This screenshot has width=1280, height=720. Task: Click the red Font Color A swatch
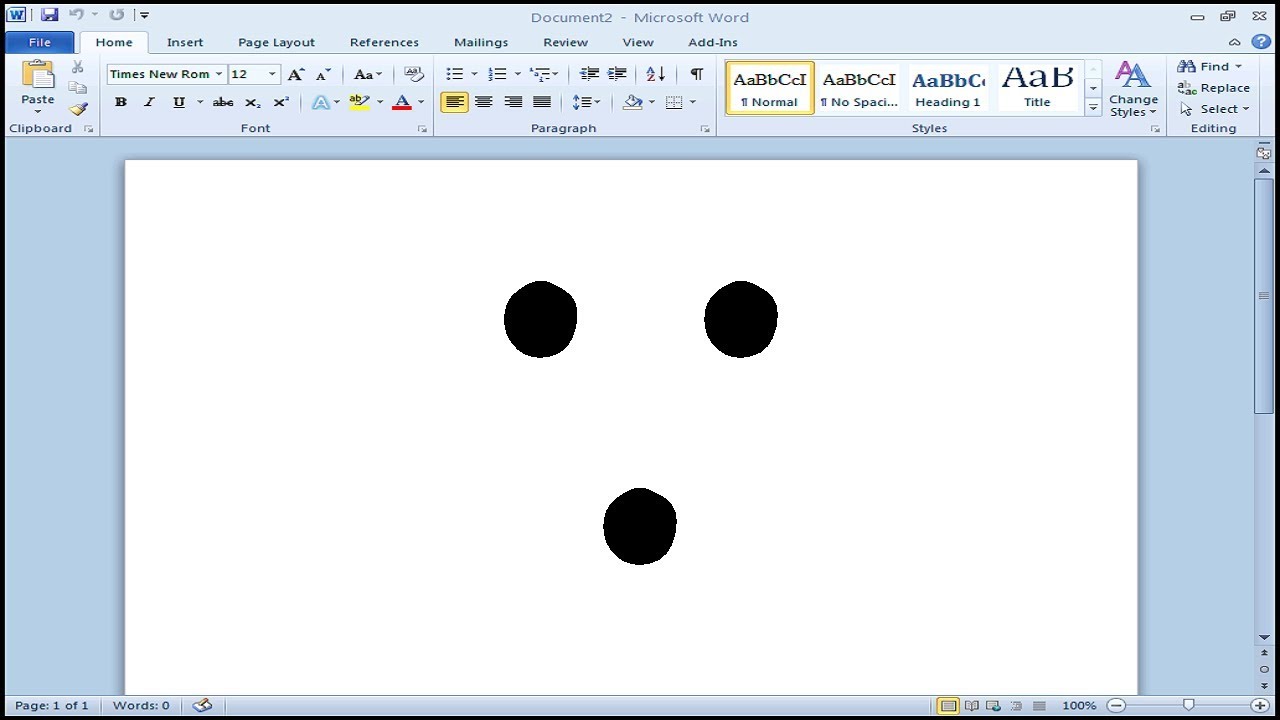tap(402, 102)
